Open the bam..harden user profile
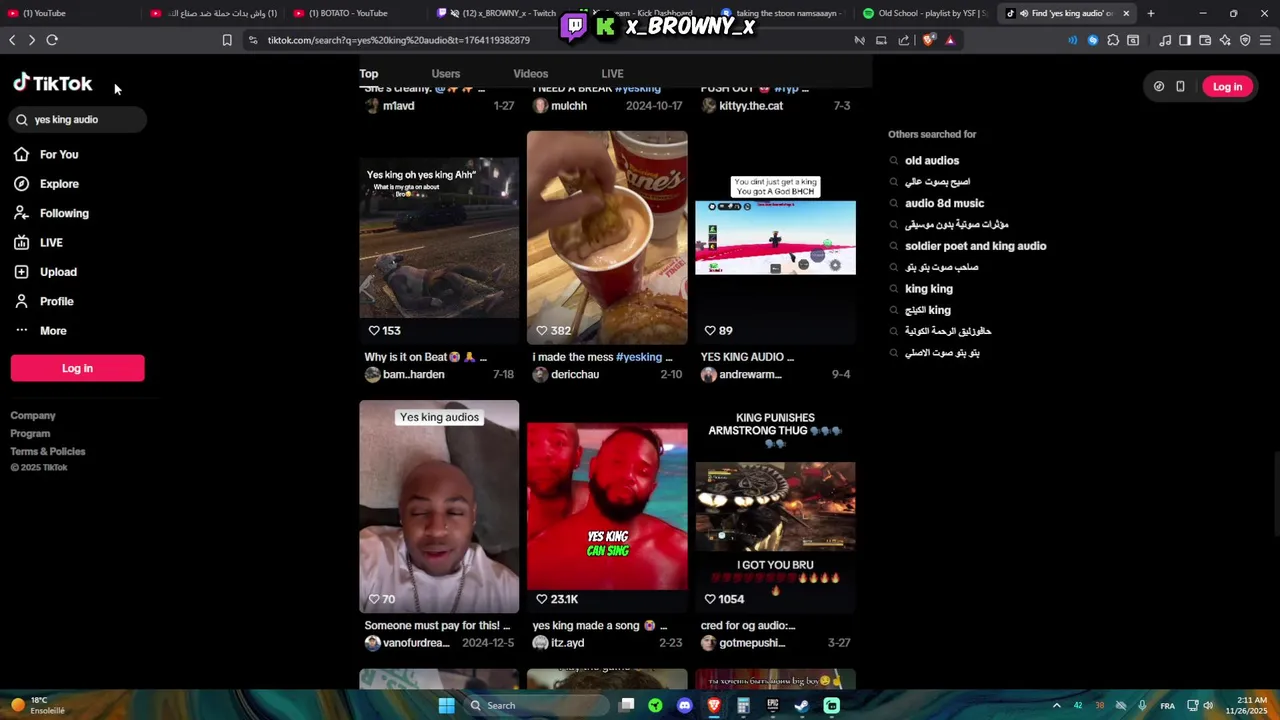 click(413, 374)
